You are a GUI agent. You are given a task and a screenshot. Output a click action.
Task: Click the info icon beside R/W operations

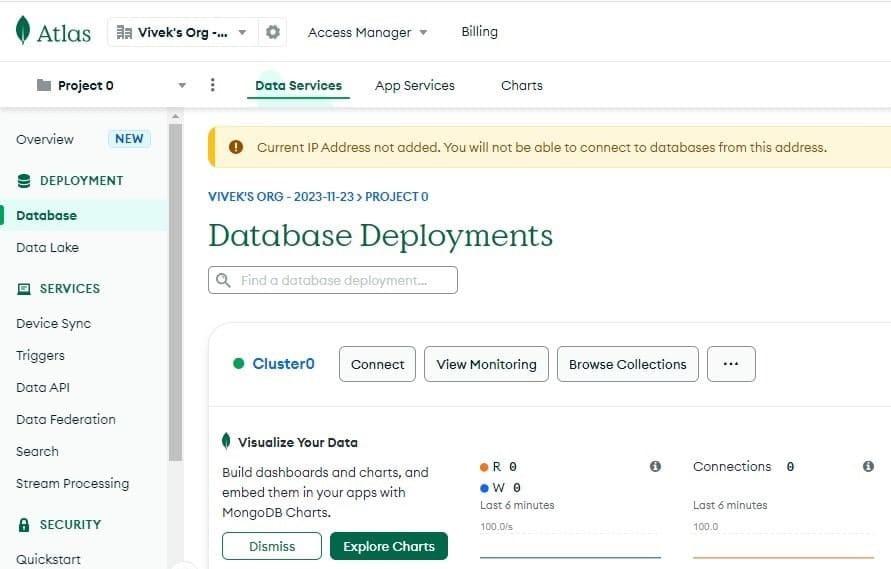click(x=655, y=466)
